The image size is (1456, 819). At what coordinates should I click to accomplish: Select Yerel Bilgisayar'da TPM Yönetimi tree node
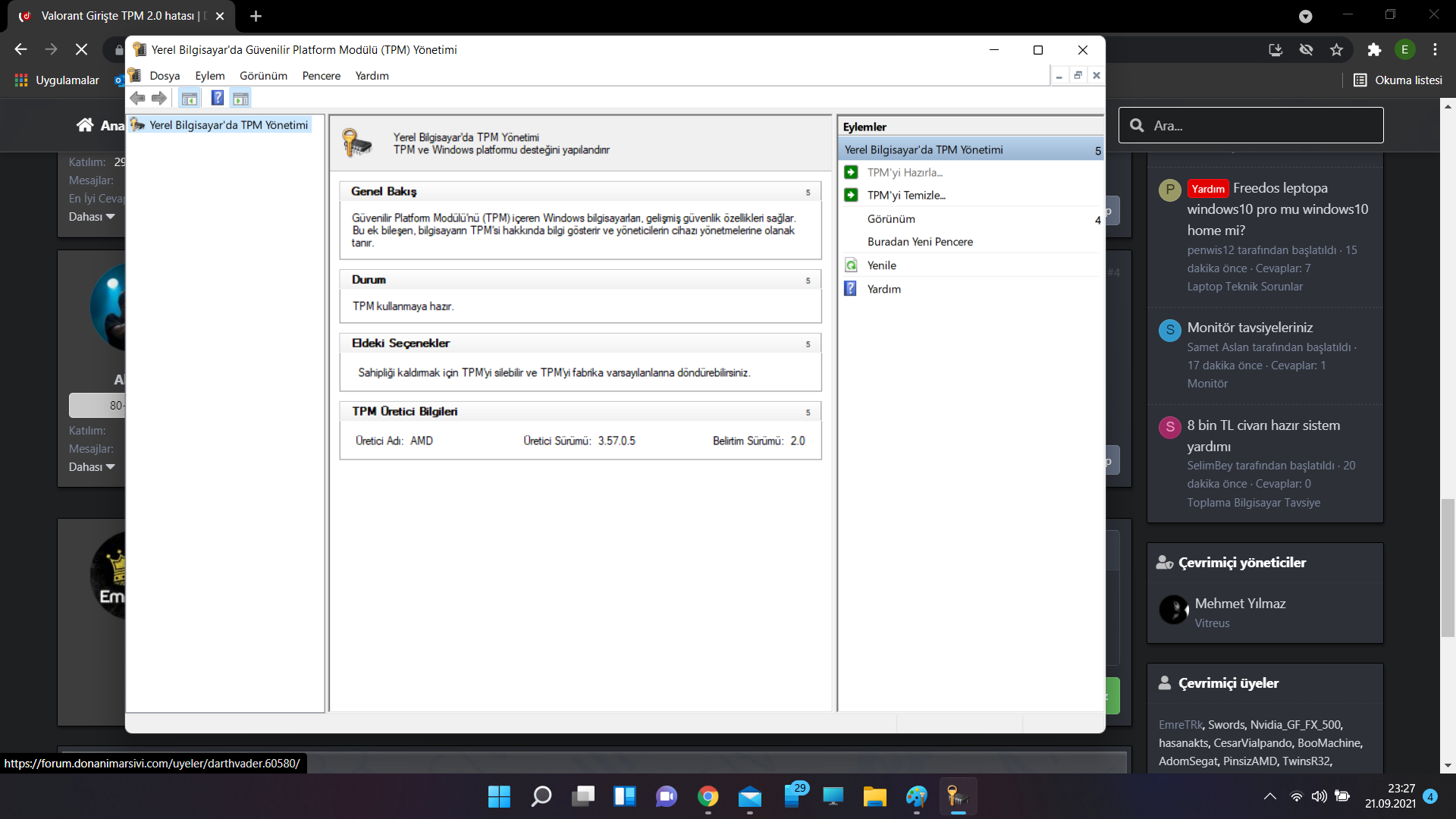(228, 125)
